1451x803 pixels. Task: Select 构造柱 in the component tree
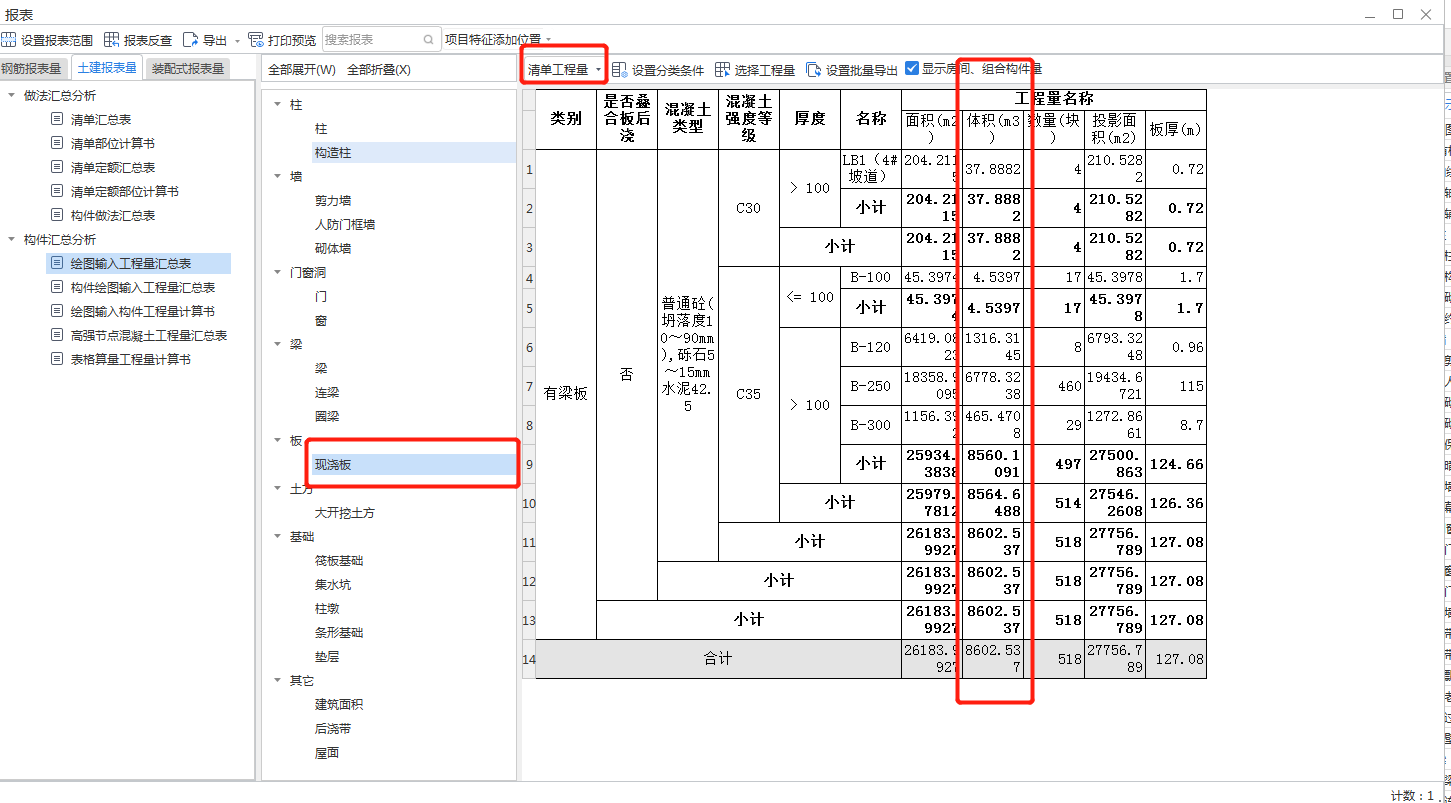click(x=333, y=153)
